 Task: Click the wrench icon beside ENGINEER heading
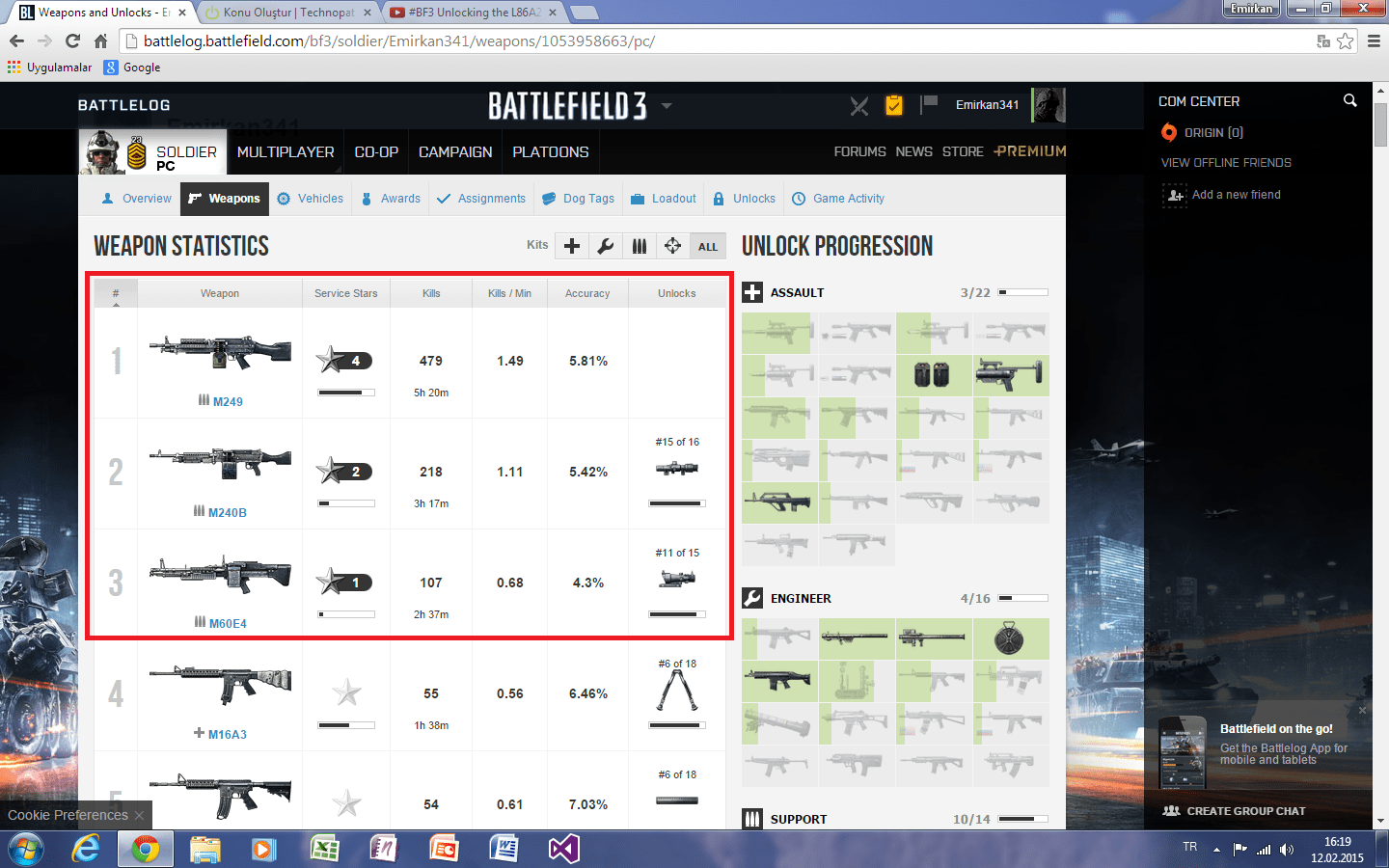pos(752,598)
